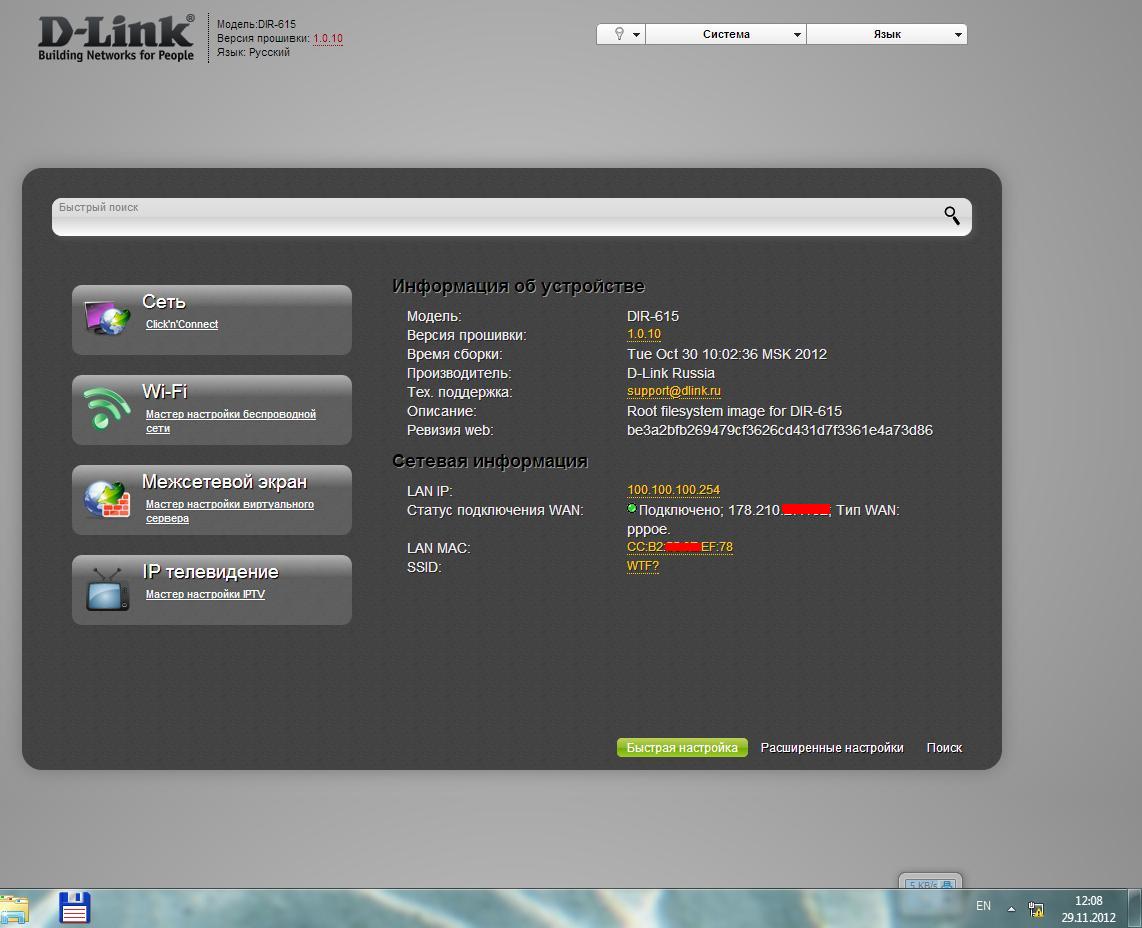Click the Ревизия web hash value
The image size is (1142, 928).
[x=779, y=430]
